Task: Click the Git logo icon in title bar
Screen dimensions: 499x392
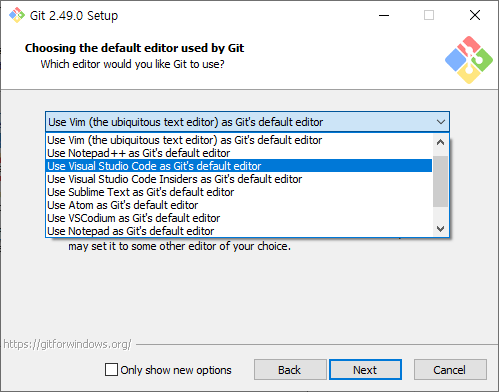Action: (17, 15)
